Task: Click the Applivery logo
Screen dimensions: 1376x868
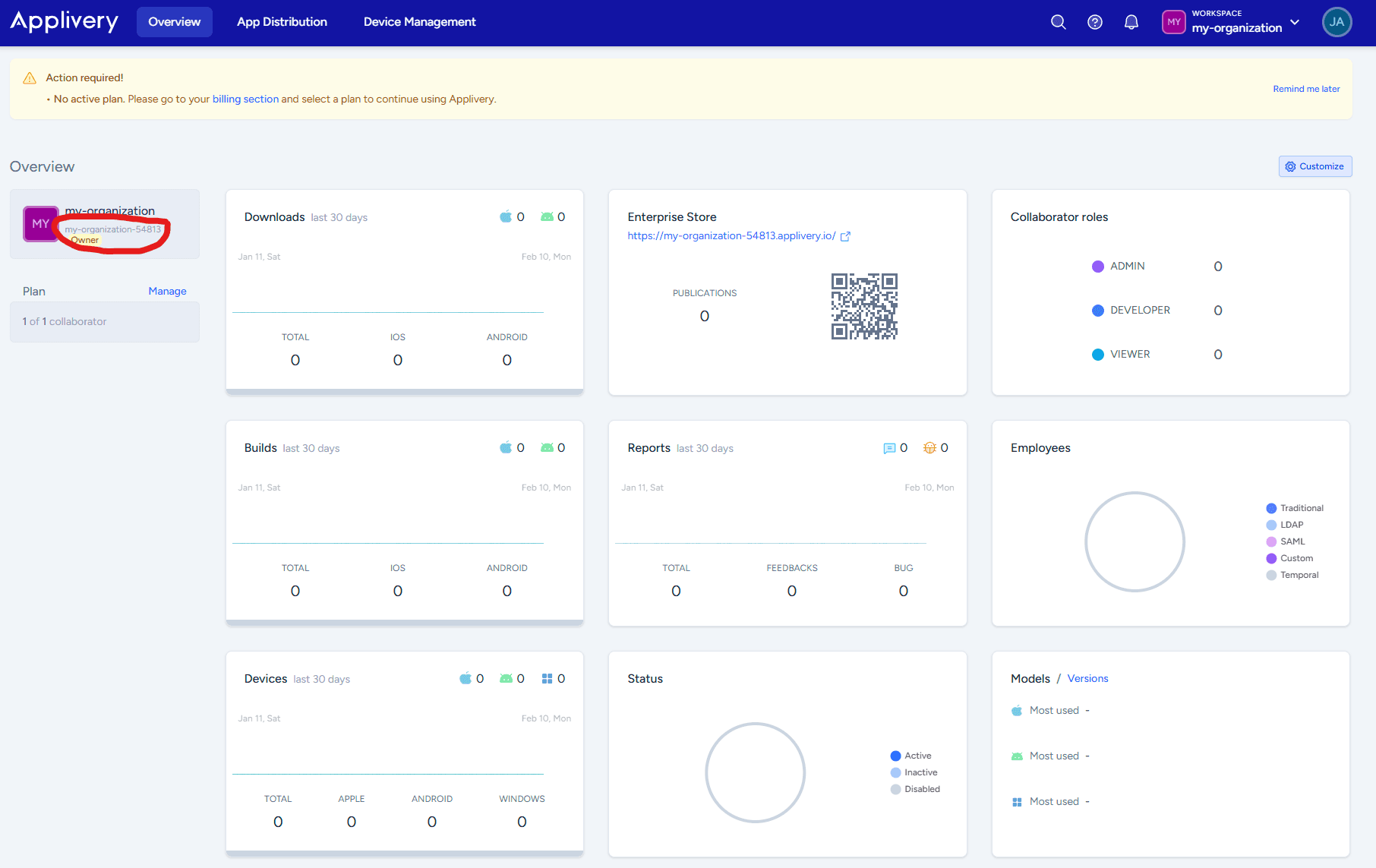Action: pos(65,21)
